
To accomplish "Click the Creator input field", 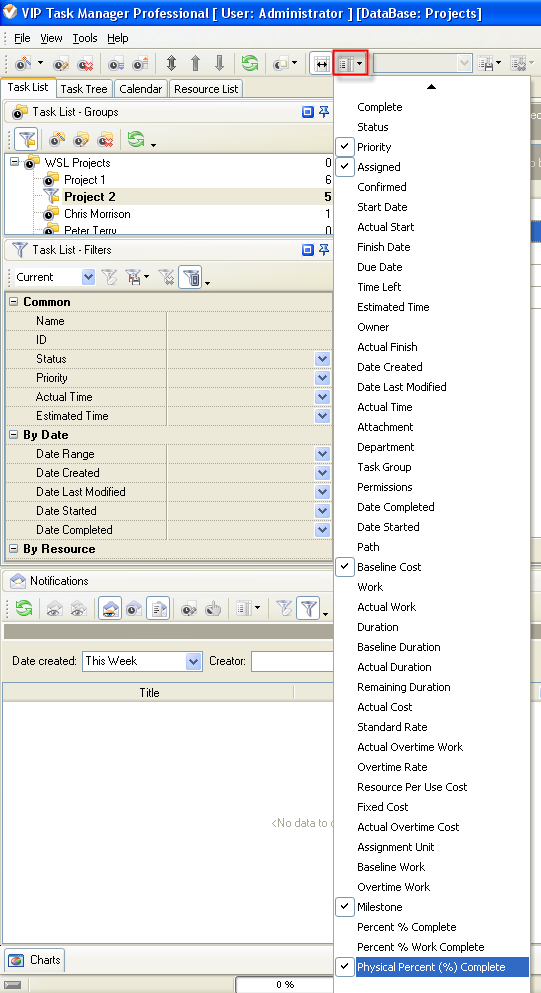I will pos(292,661).
